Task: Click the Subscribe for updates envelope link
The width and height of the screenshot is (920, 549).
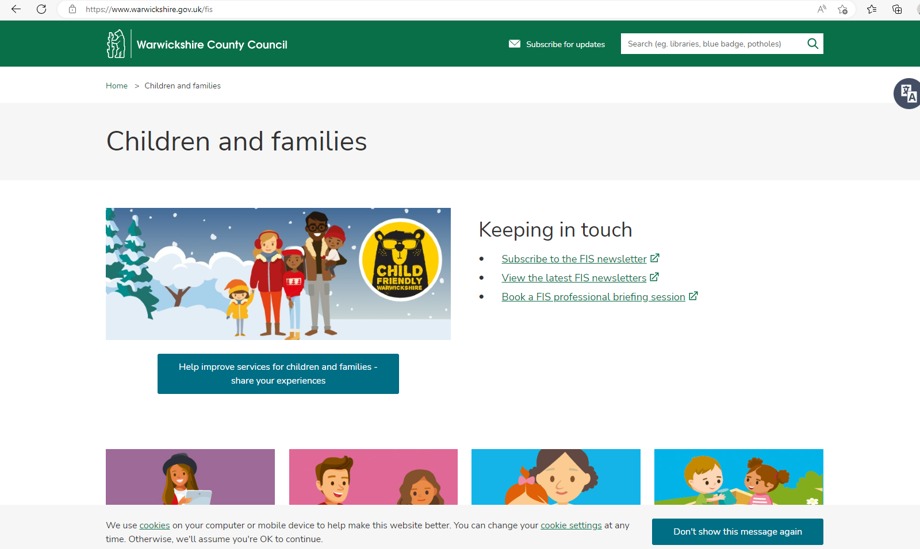Action: point(556,44)
